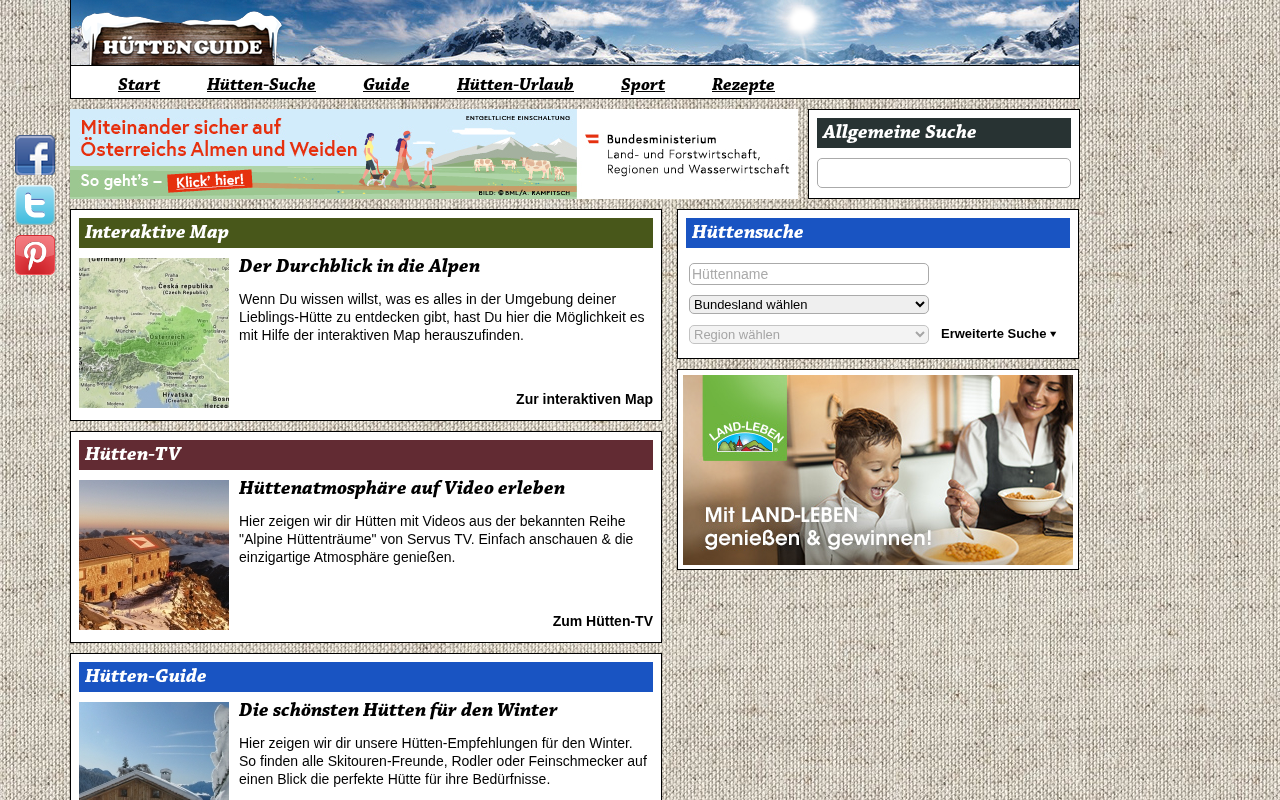Click the Bundesministerium logo in the banner
1280x800 pixels.
687,154
